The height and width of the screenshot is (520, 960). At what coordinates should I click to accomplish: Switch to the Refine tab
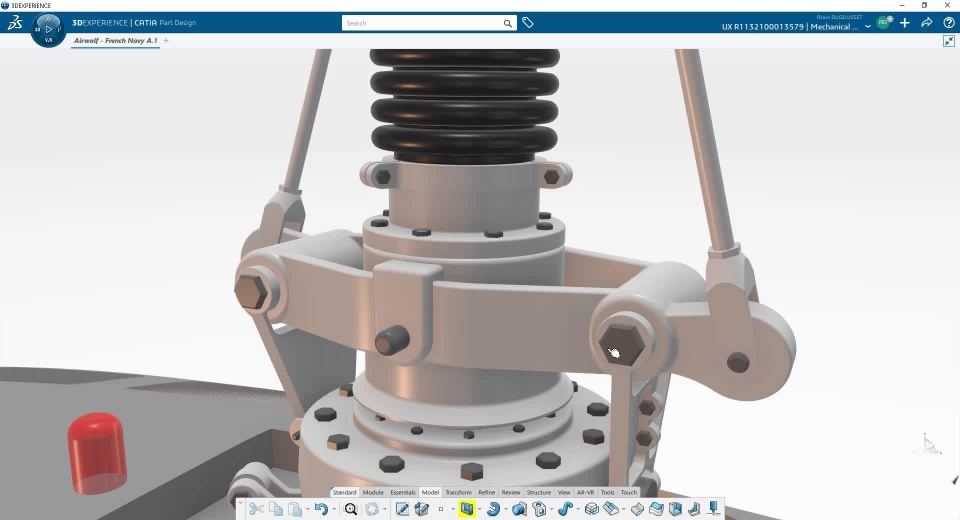coord(487,492)
